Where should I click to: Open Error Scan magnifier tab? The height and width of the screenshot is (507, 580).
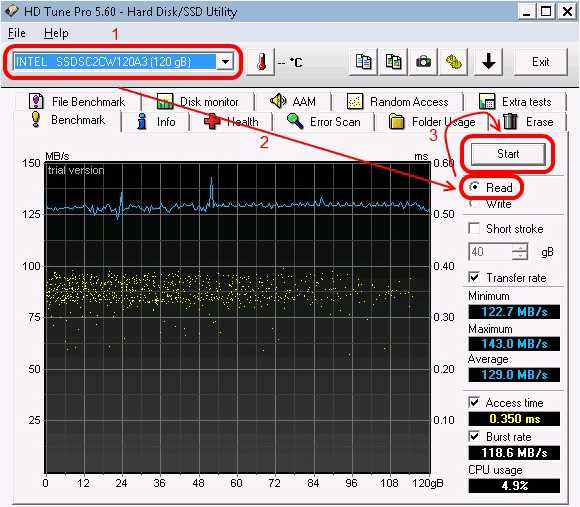pos(324,122)
